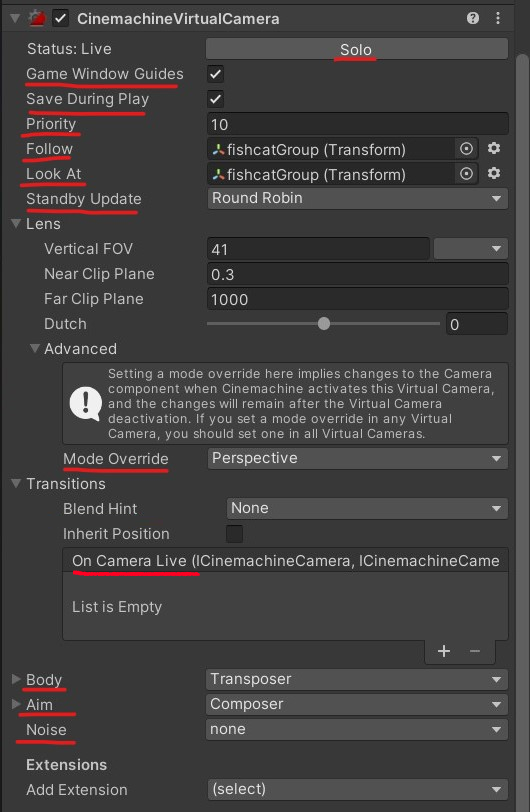The width and height of the screenshot is (530, 812).
Task: Disable the CinemachineVirtualCamera component checkbox
Action: pyautogui.click(x=61, y=19)
